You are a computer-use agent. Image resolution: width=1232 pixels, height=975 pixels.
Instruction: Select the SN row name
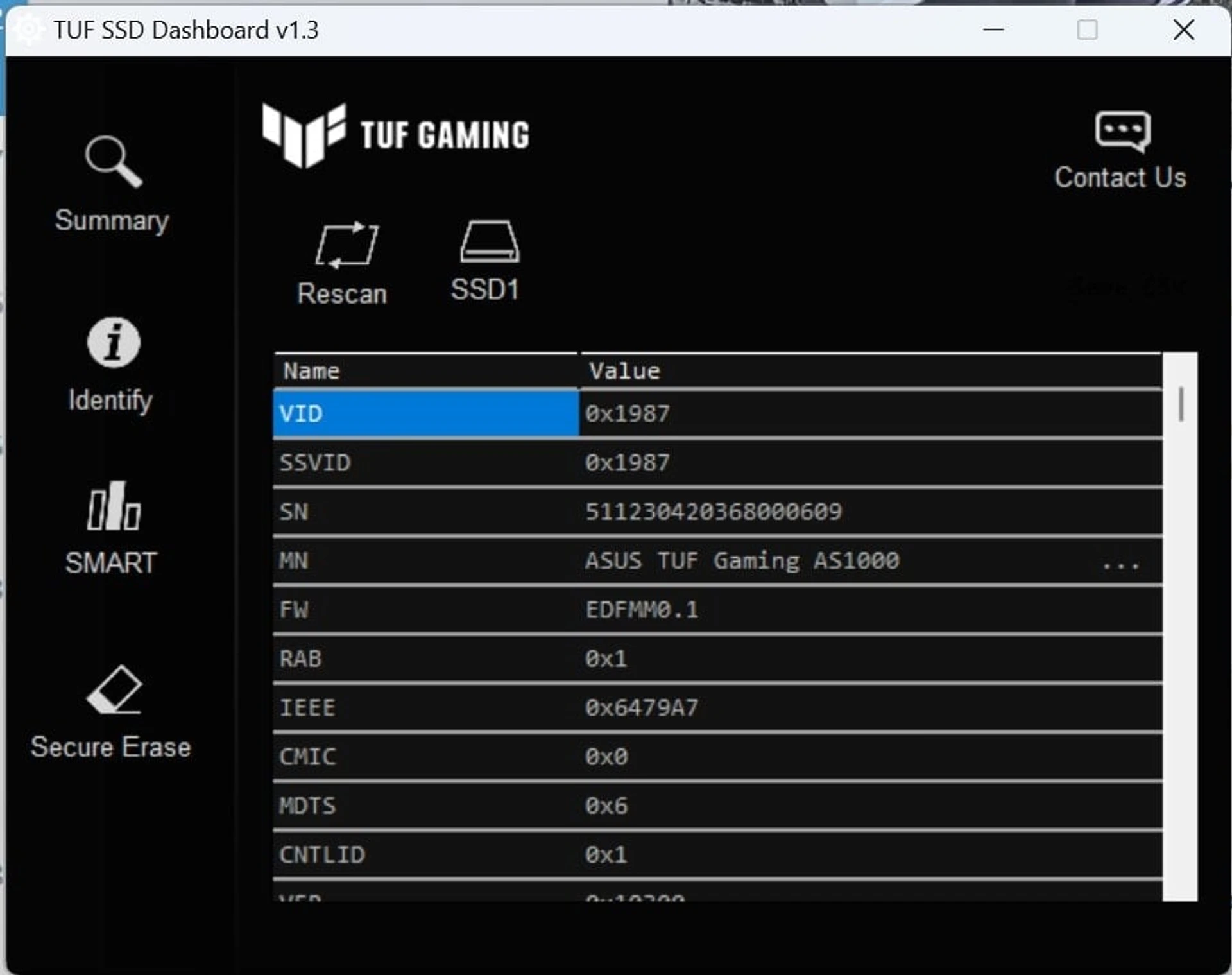point(293,512)
